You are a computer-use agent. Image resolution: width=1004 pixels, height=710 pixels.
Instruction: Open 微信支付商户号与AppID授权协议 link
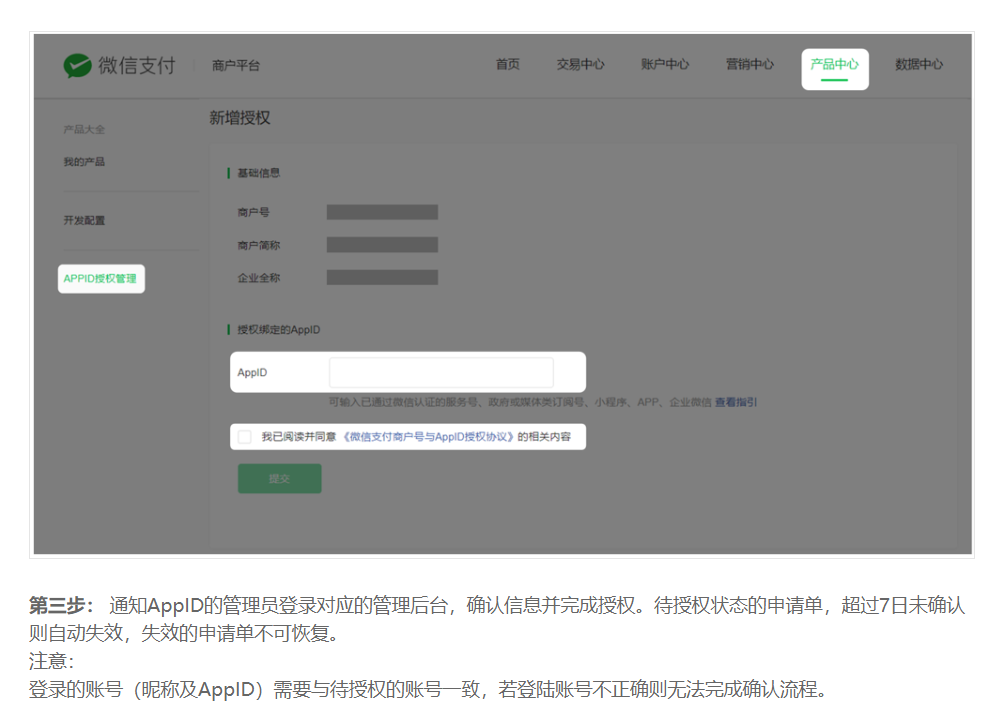428,437
